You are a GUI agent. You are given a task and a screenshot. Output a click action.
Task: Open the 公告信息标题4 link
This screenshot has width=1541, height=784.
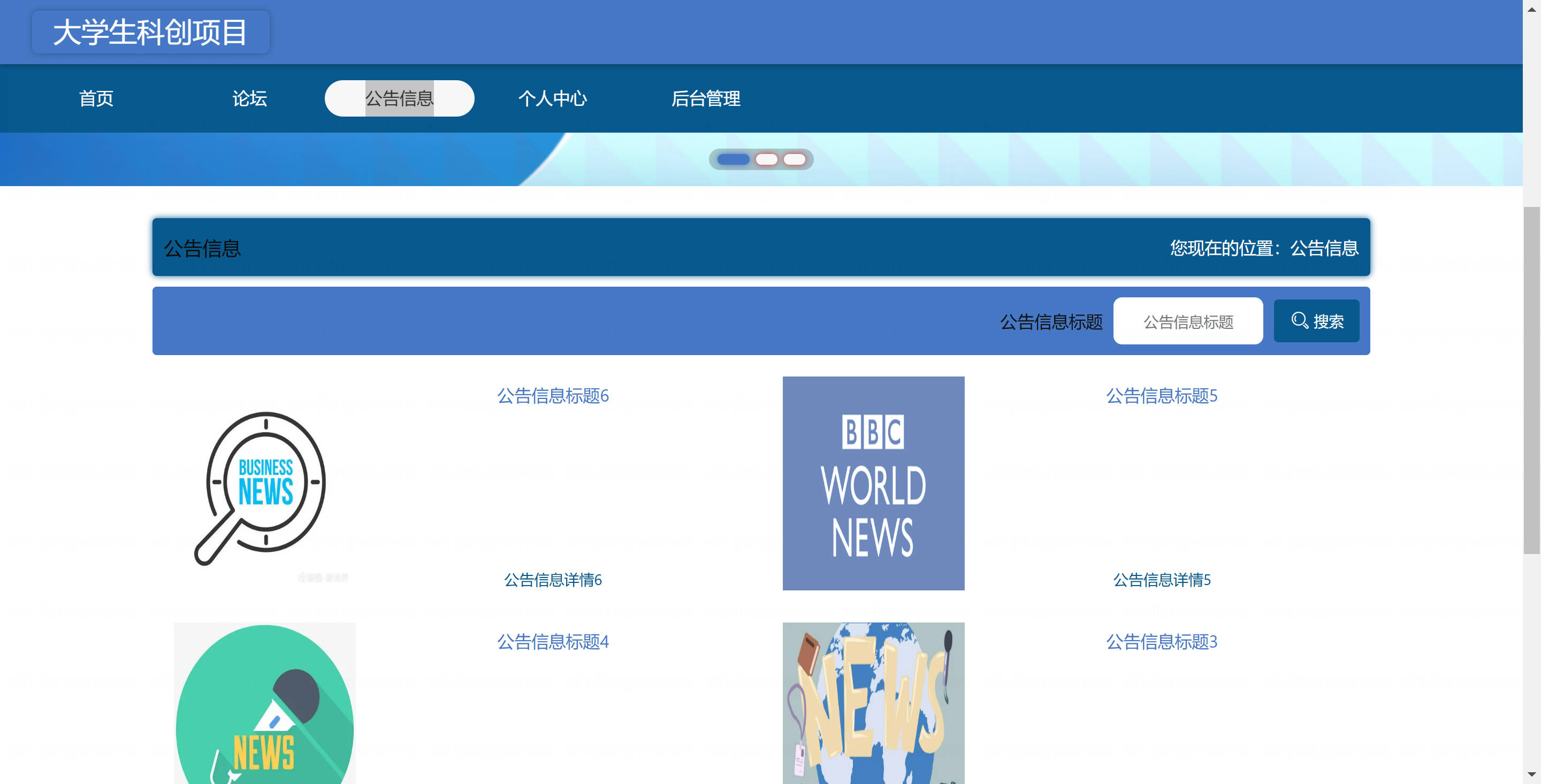(x=553, y=642)
